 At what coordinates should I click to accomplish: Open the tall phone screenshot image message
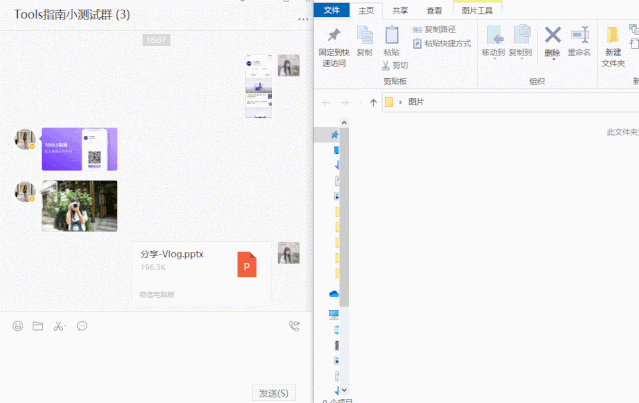pos(259,86)
